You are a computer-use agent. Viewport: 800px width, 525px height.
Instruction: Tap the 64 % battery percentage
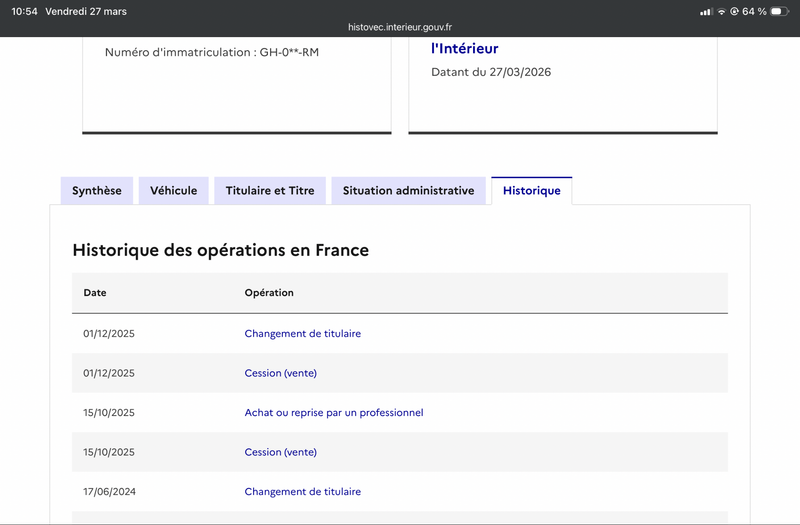point(754,11)
